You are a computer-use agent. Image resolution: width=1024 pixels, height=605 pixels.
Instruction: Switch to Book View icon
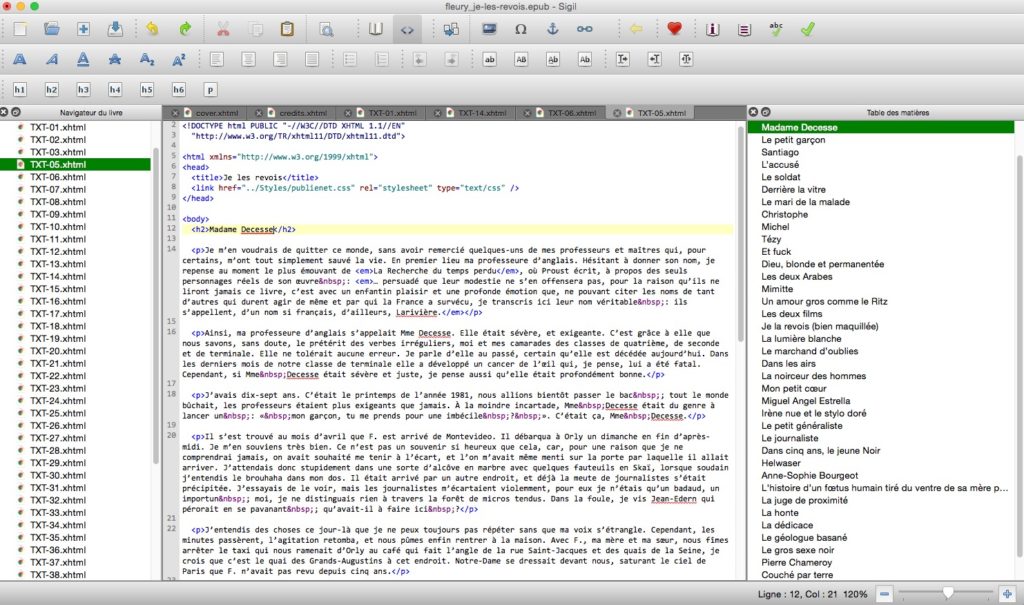pos(375,29)
